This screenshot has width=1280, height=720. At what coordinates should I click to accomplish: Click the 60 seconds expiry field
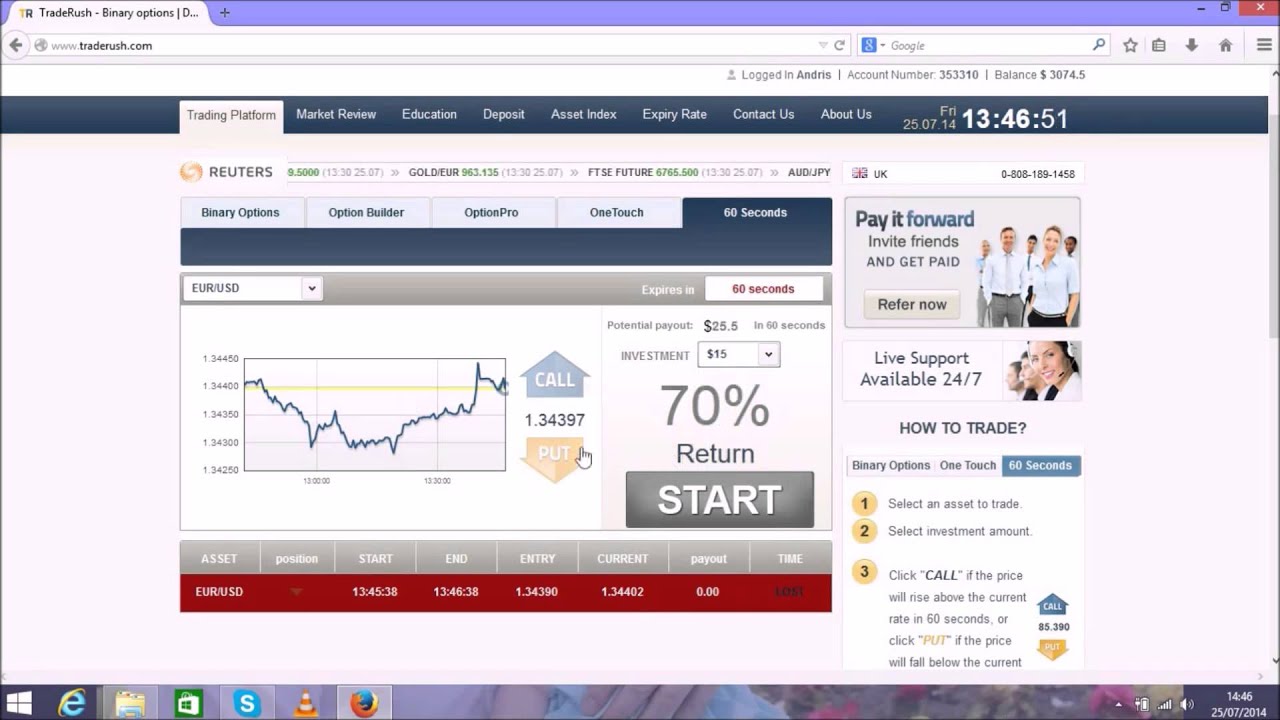pos(764,289)
